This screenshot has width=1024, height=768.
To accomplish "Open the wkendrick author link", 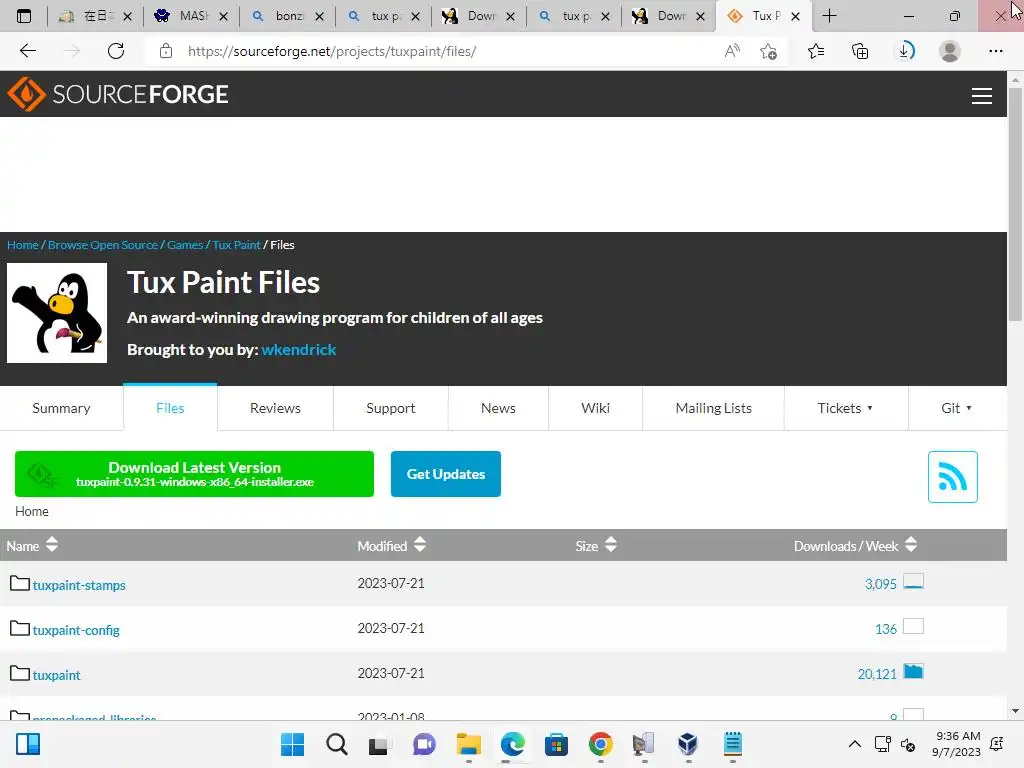I will (298, 349).
